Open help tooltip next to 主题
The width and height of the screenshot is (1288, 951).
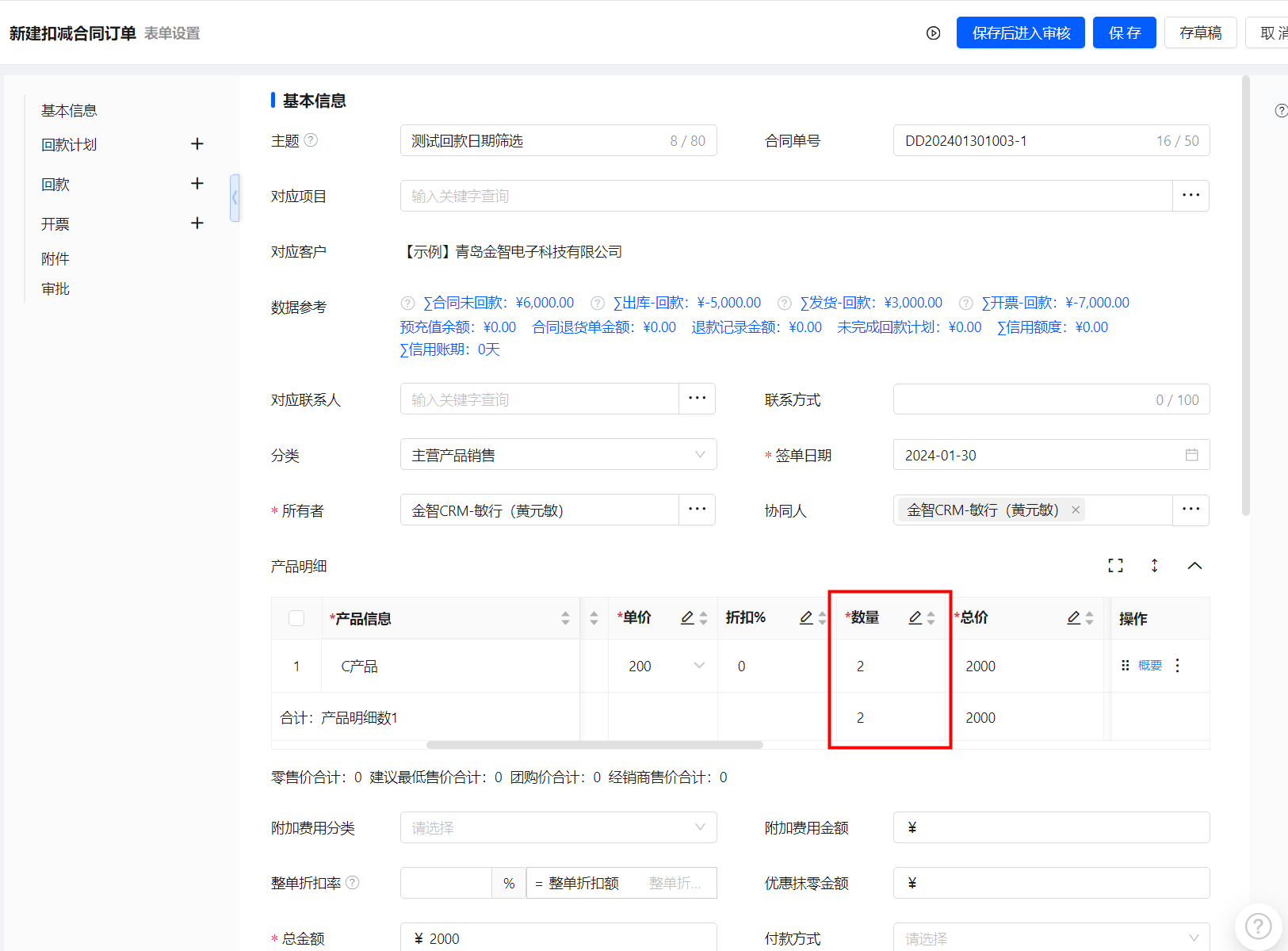[311, 139]
